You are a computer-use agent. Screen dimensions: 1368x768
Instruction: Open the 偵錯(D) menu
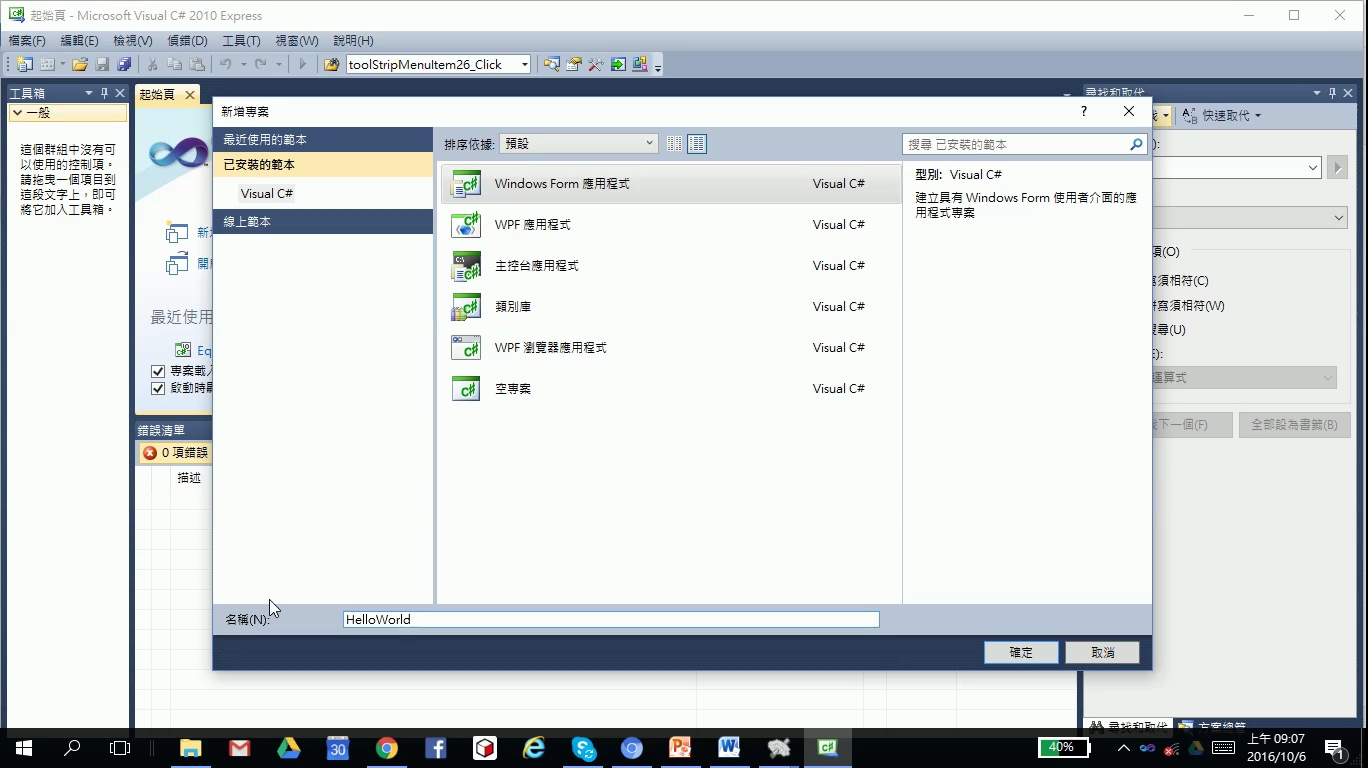pos(187,41)
